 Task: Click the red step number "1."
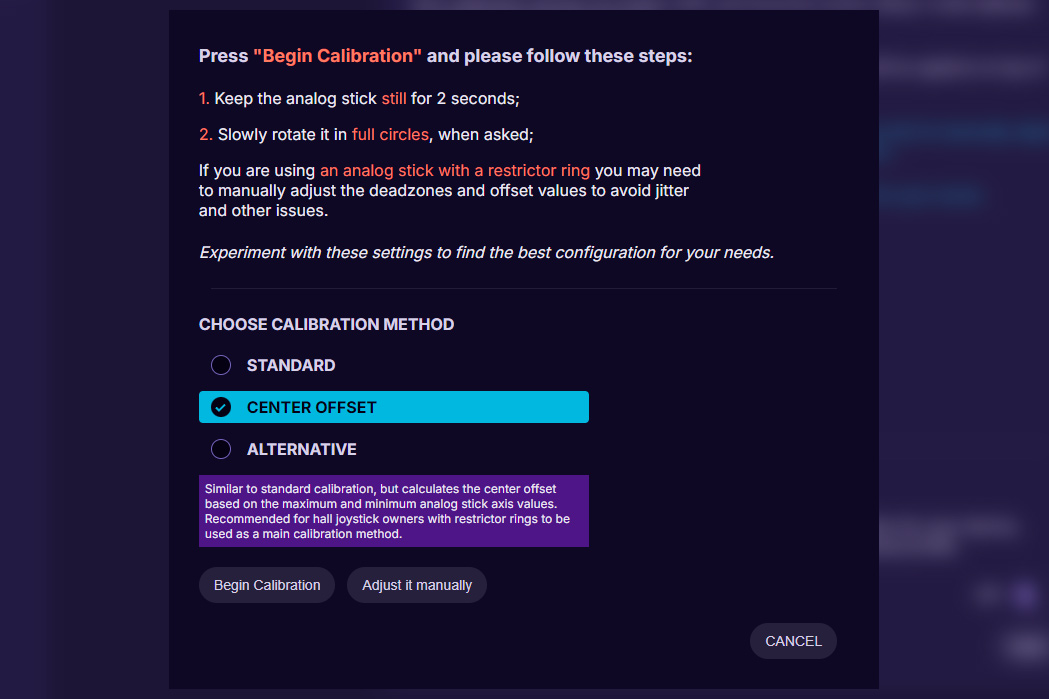tap(204, 99)
